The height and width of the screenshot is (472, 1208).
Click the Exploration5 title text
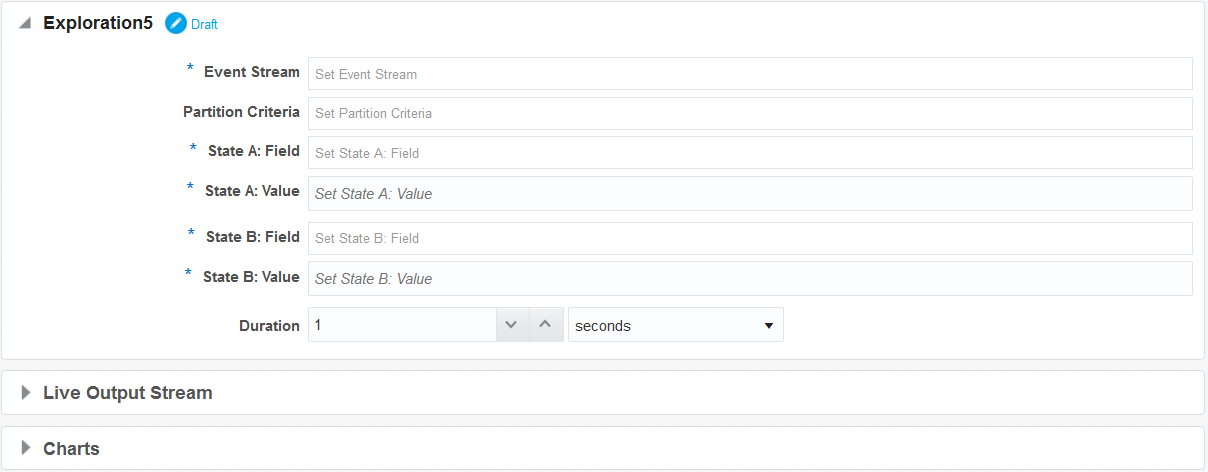point(98,23)
